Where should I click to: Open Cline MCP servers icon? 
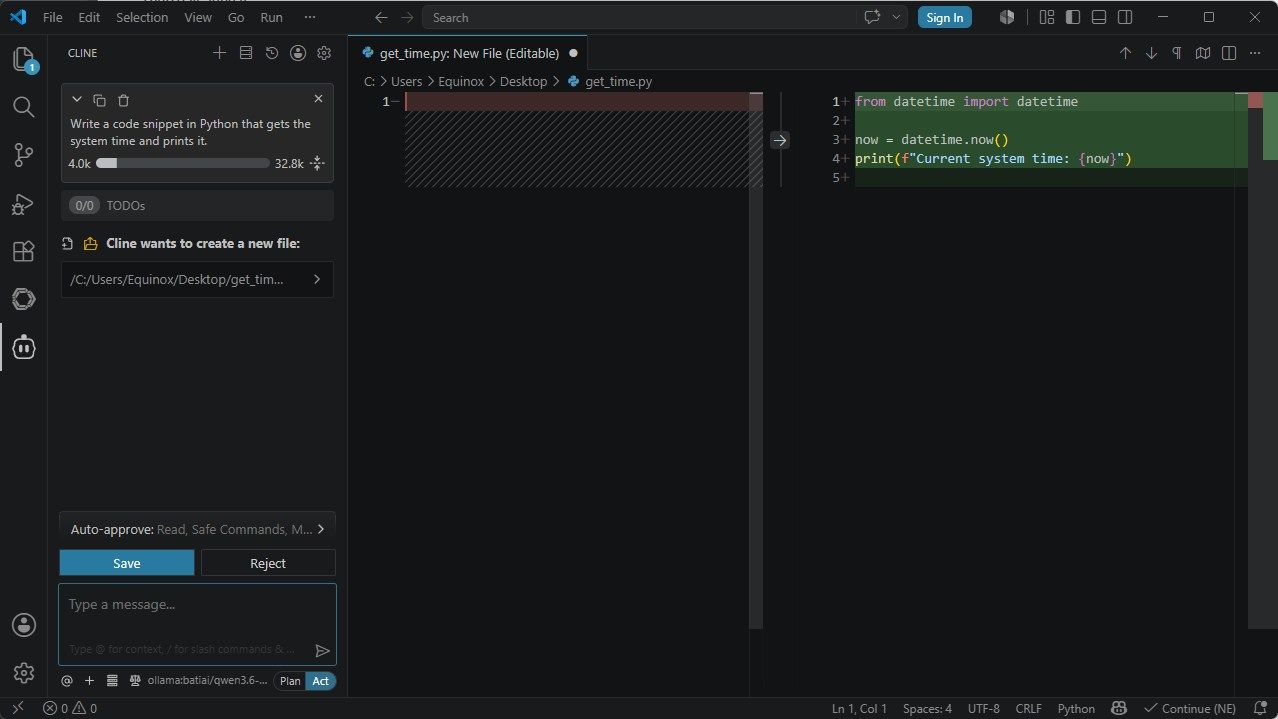246,53
